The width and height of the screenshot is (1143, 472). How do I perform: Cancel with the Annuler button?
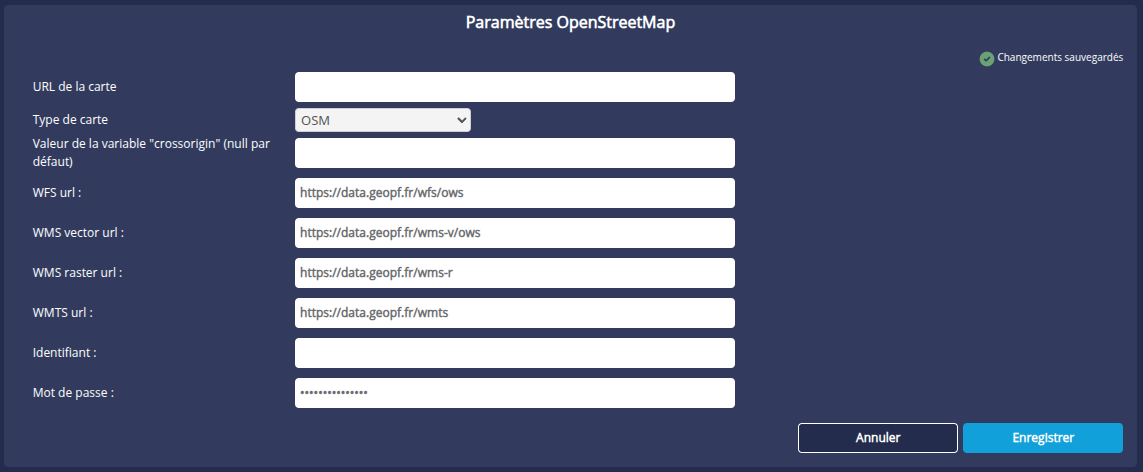(x=878, y=438)
